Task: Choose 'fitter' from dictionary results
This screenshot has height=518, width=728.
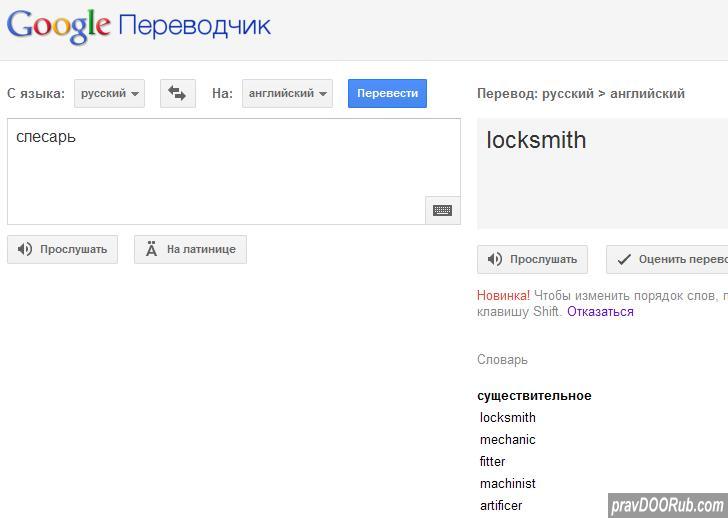Action: [x=493, y=461]
